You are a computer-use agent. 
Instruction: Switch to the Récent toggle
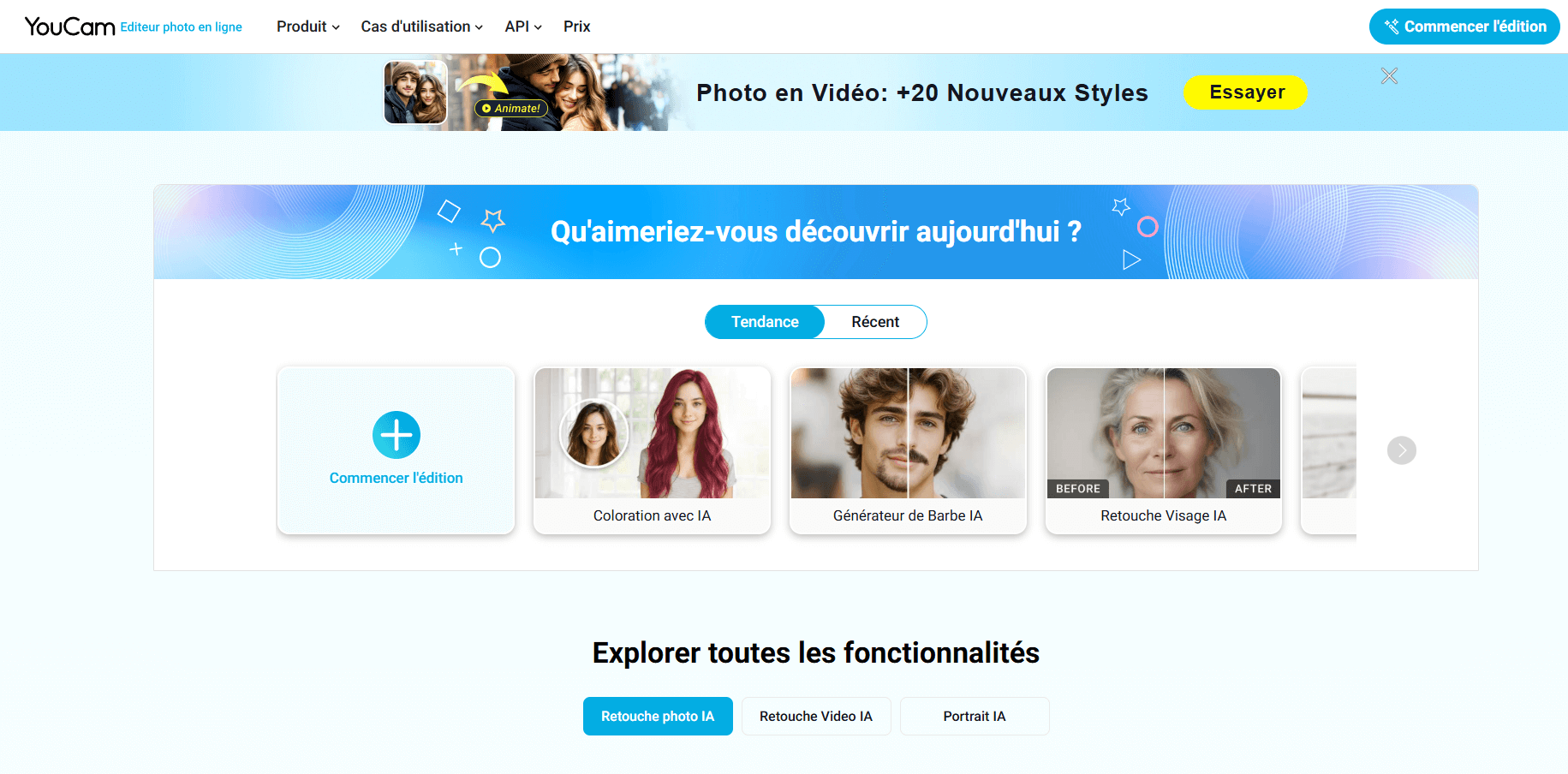875,322
